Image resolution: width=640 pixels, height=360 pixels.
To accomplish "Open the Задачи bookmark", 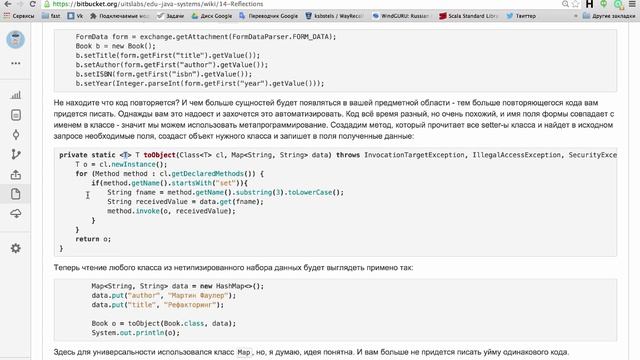I will (171, 16).
